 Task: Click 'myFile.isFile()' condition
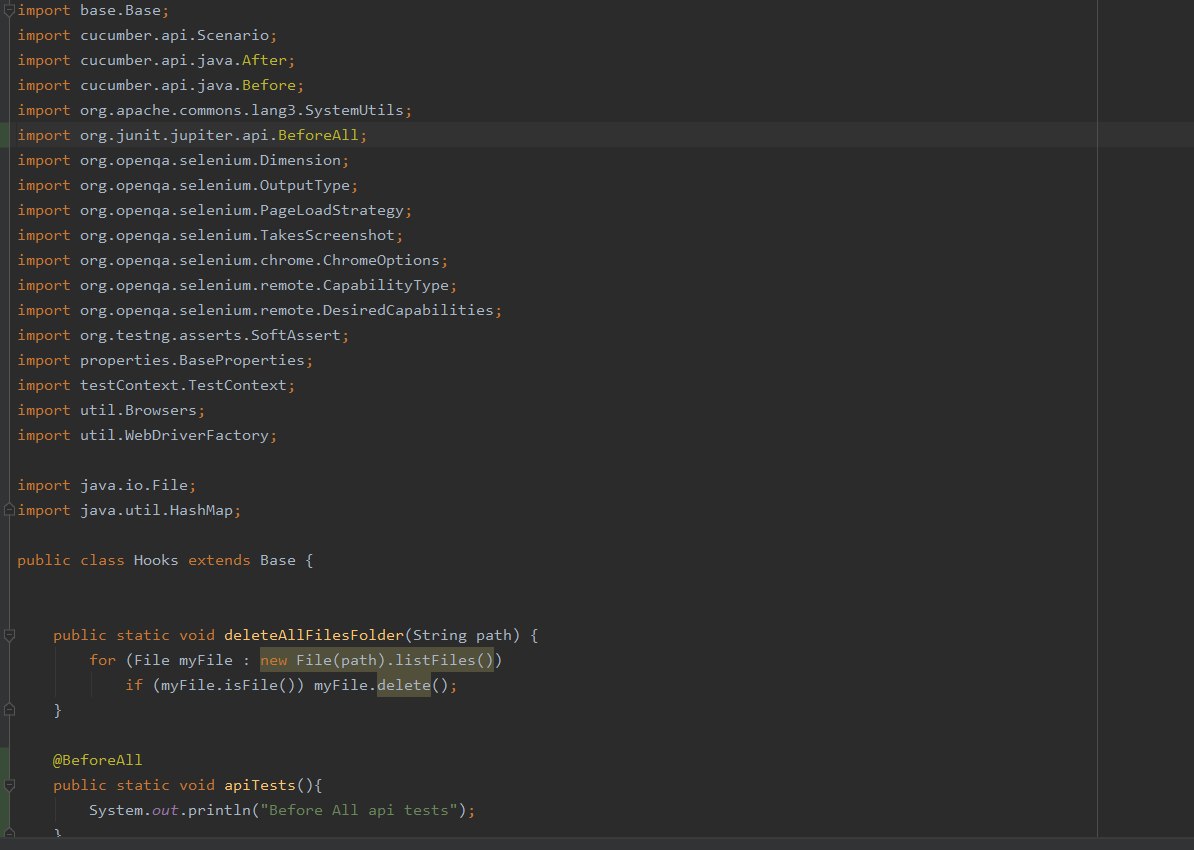[x=228, y=685]
